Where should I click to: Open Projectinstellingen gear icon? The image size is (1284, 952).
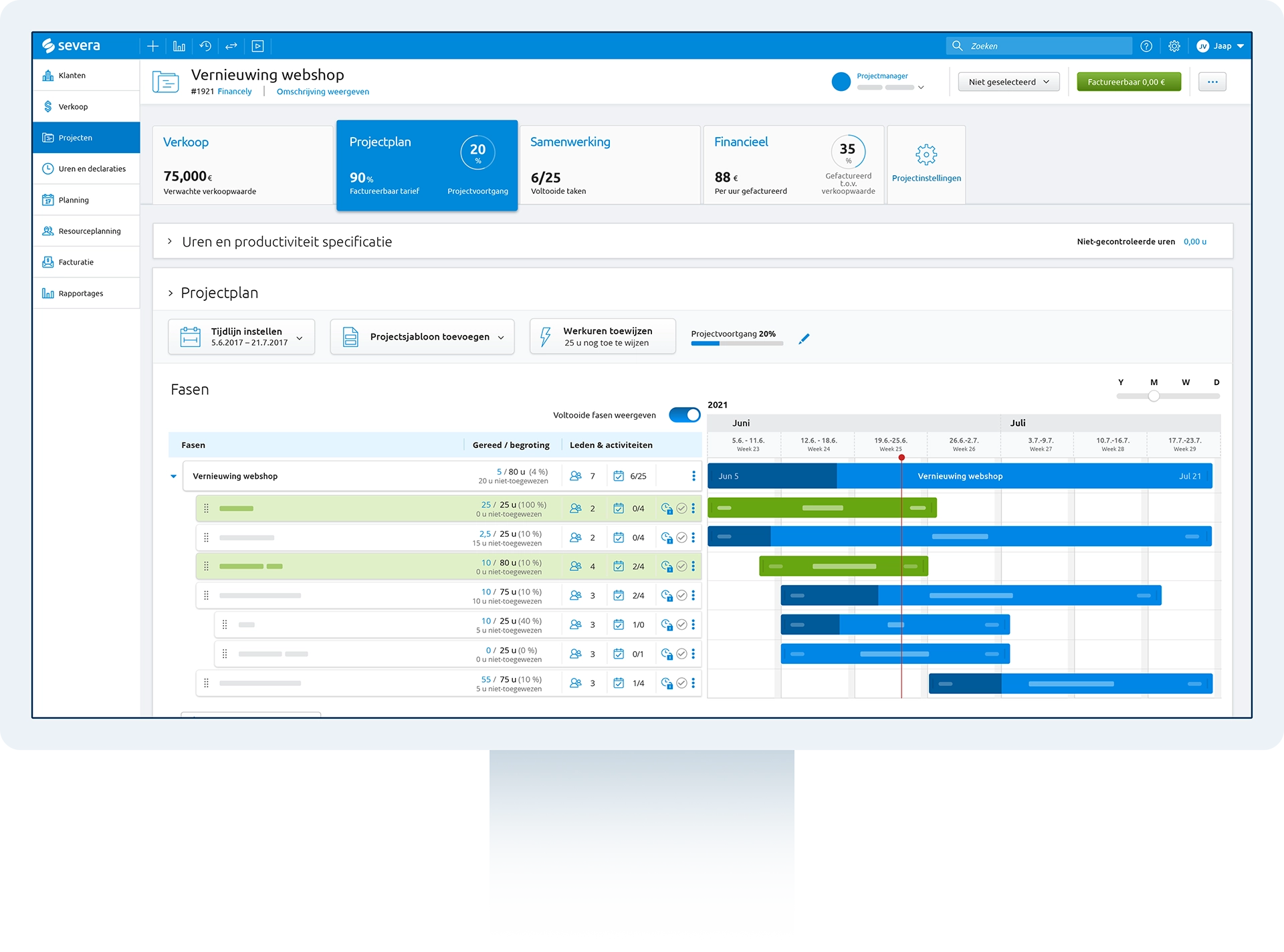coord(926,155)
